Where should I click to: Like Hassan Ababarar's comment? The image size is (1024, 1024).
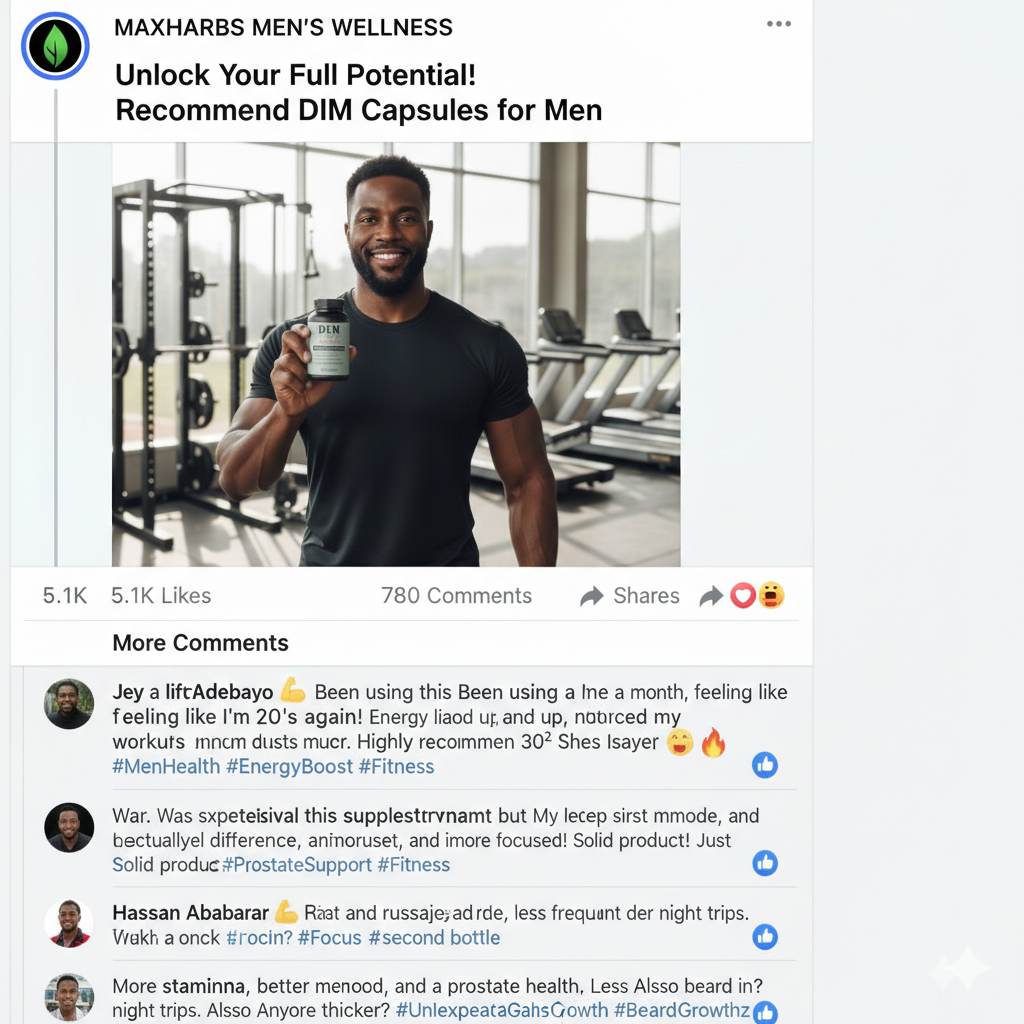(x=765, y=937)
